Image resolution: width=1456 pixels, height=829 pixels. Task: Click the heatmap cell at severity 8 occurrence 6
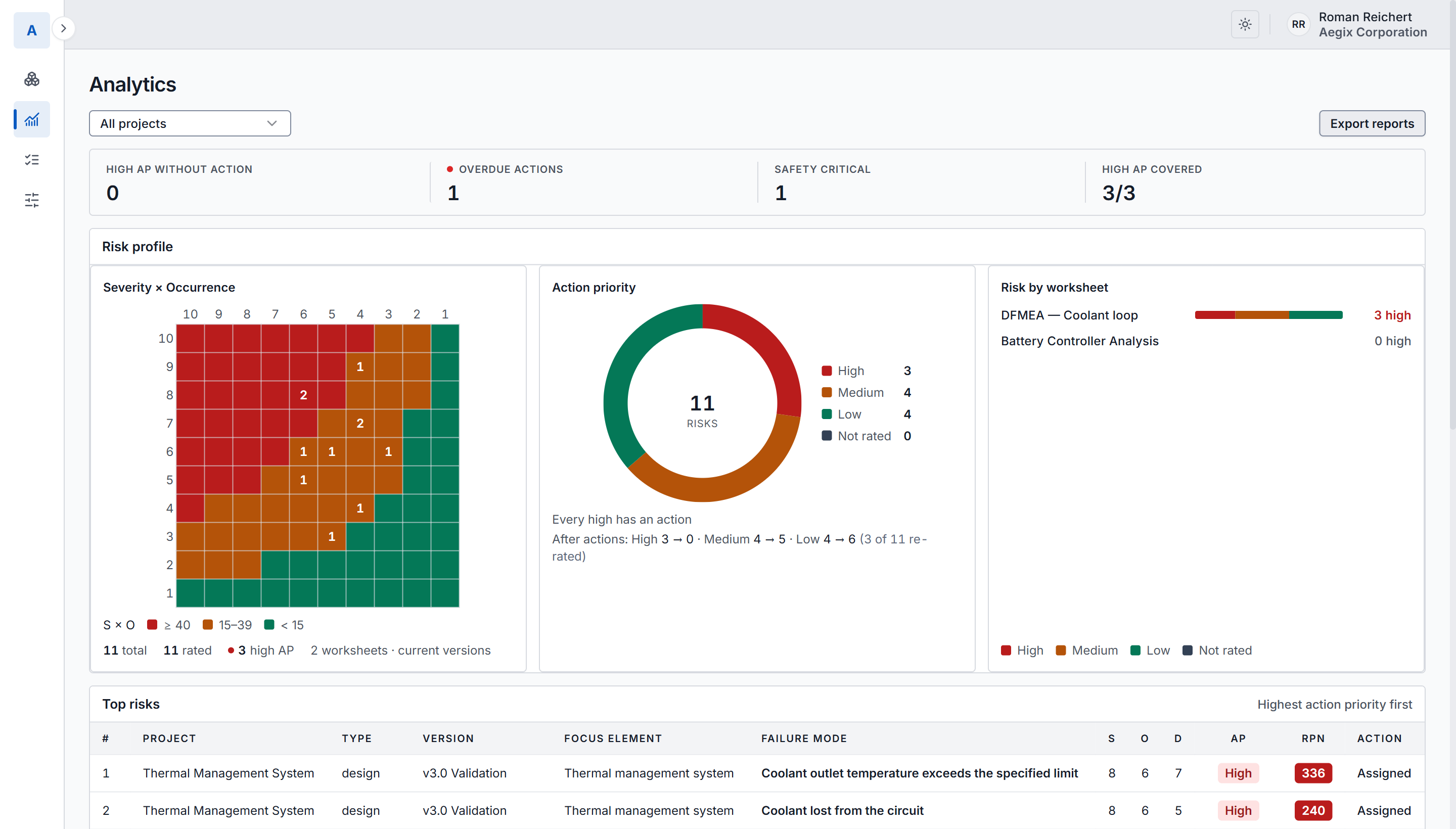point(303,395)
